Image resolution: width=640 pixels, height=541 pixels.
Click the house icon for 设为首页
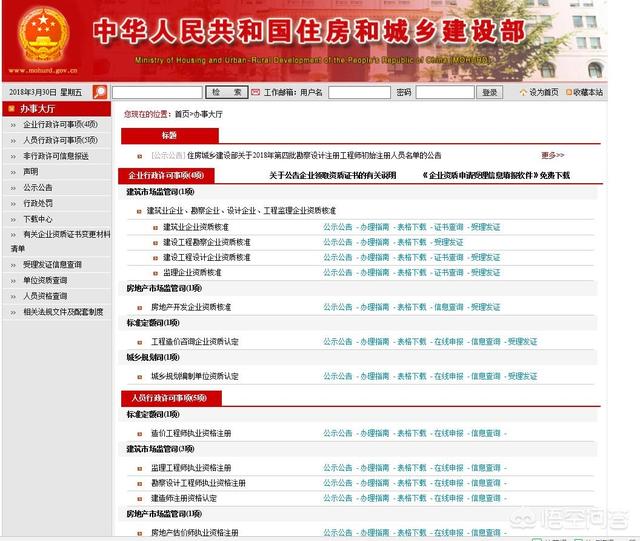(x=523, y=93)
